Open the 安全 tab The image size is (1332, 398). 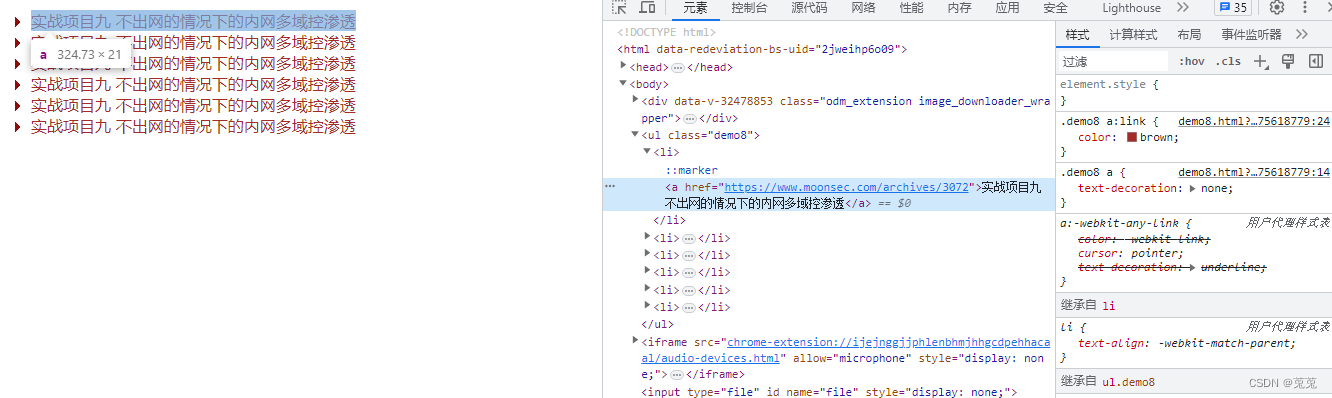[x=1055, y=8]
